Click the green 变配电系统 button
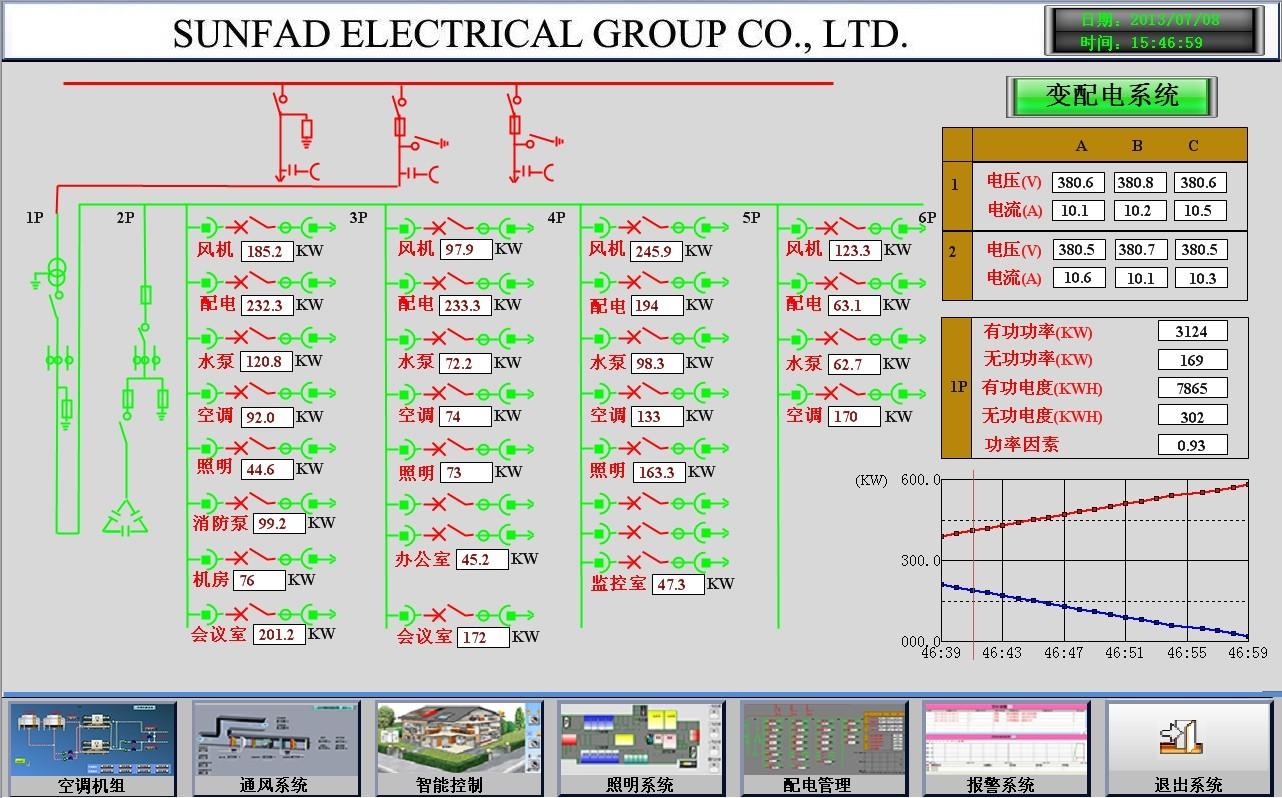This screenshot has width=1282, height=798. pos(1112,96)
